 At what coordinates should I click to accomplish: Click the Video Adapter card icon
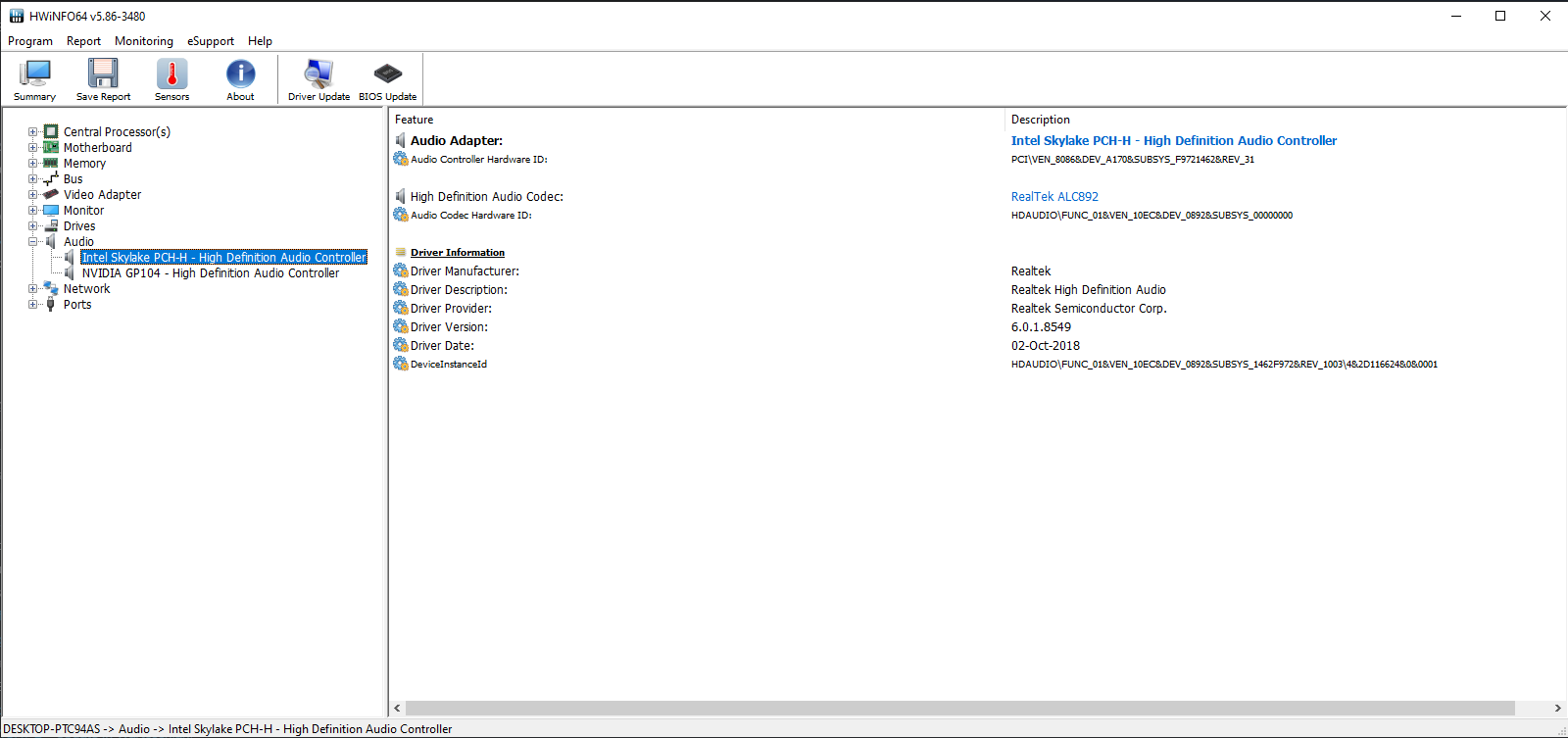51,194
